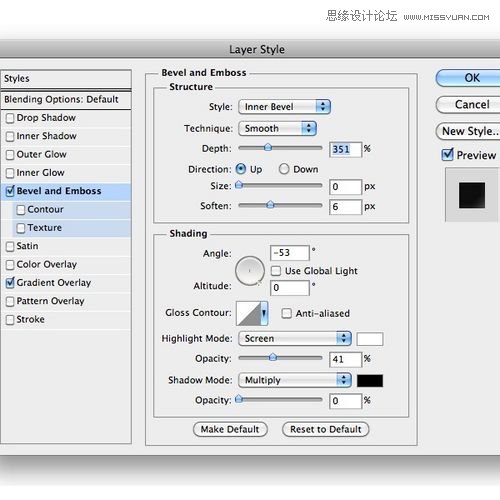500x500 pixels.
Task: Click the Soften slider handle
Action: (270, 204)
